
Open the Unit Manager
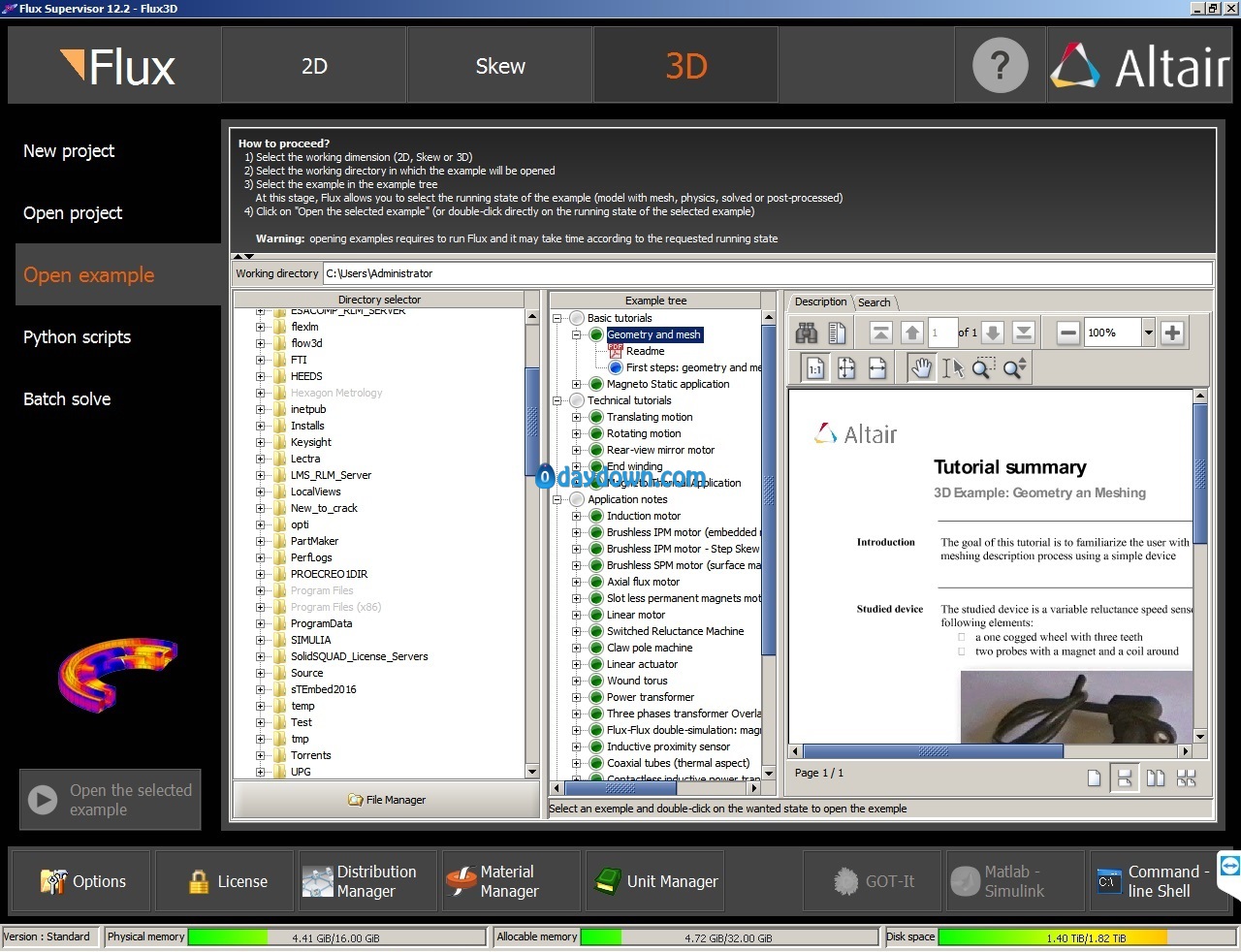655,881
